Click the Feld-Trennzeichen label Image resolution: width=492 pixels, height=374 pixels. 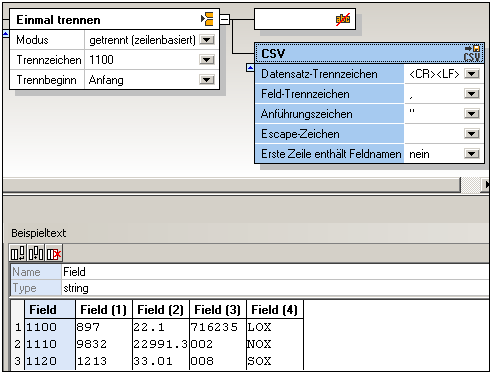pos(305,94)
